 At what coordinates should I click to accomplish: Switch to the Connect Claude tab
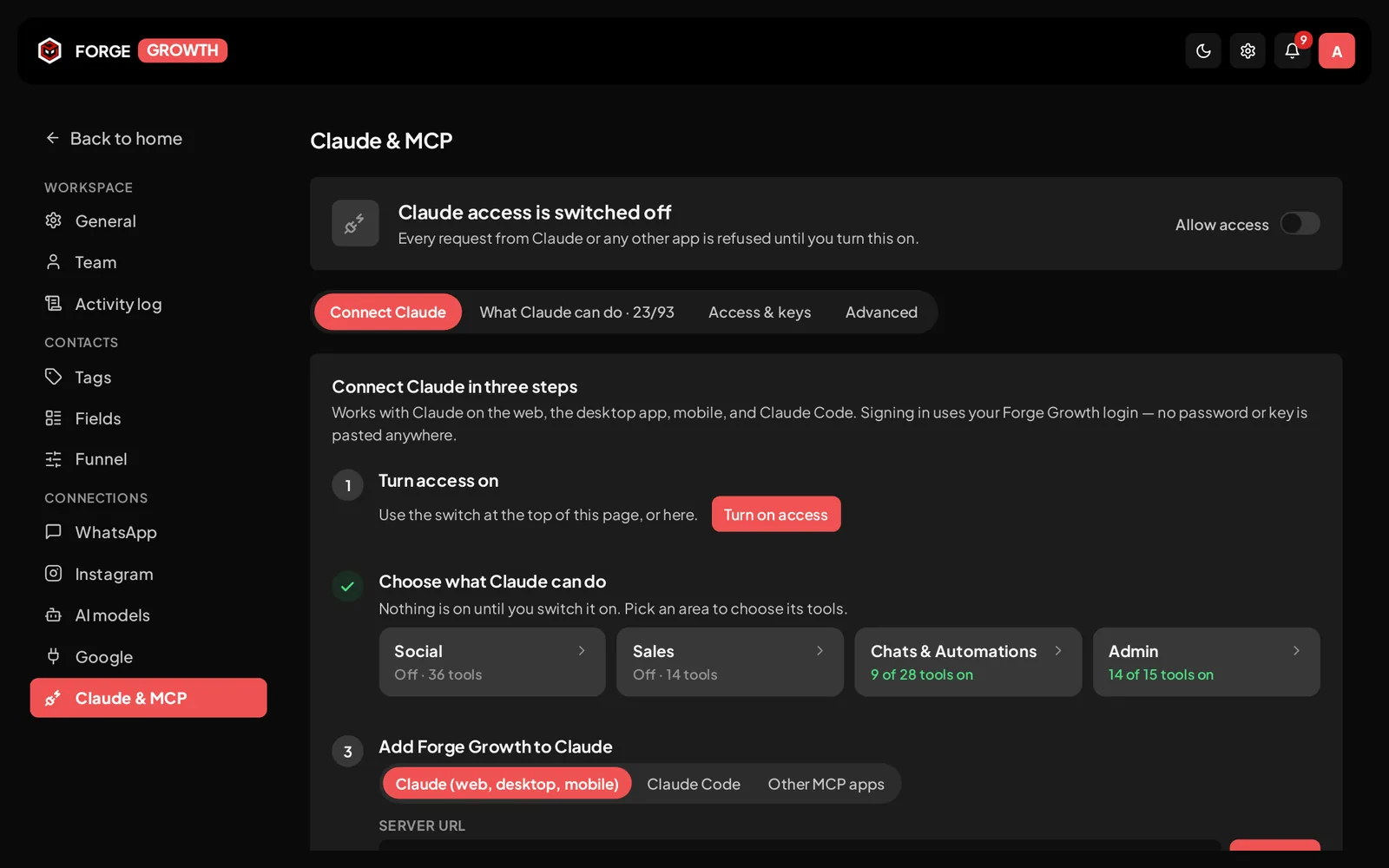pos(388,312)
